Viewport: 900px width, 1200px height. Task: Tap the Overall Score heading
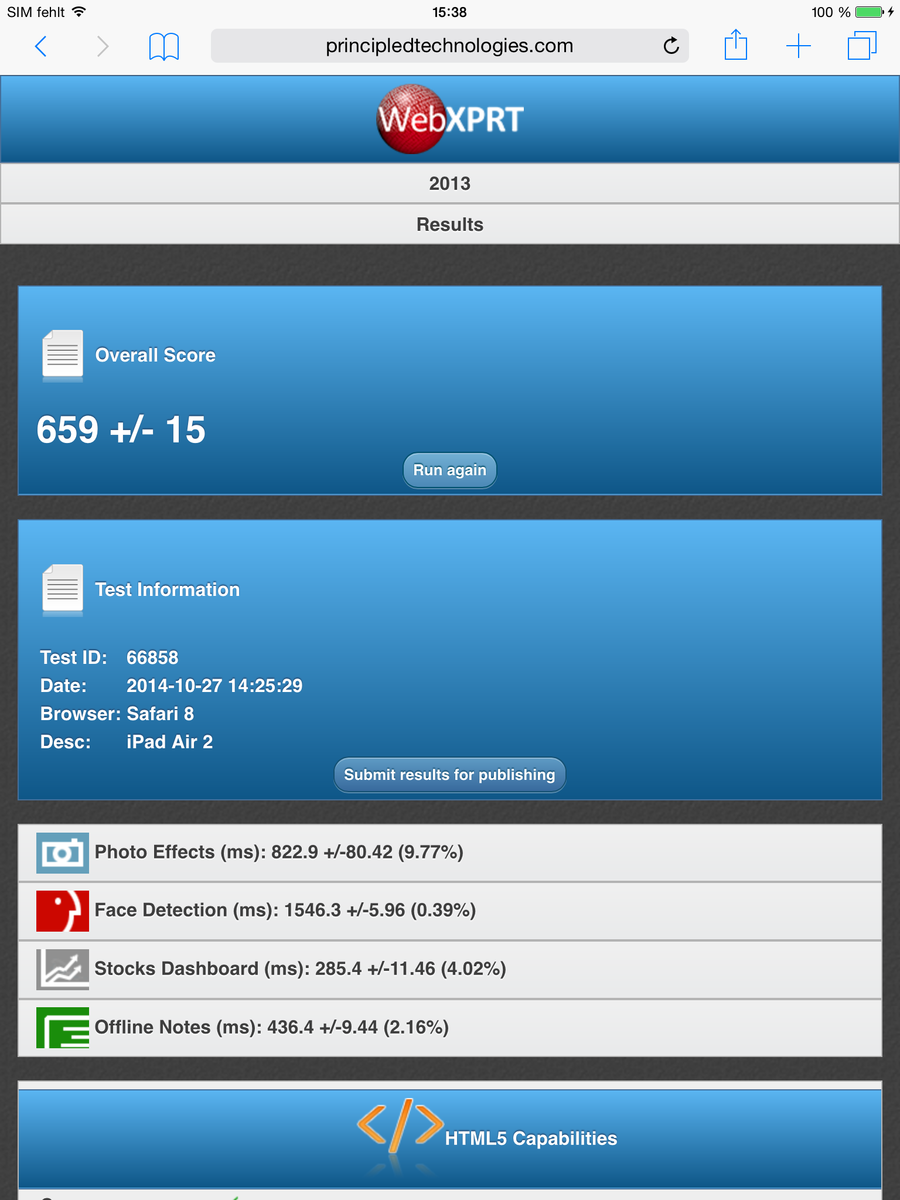155,355
